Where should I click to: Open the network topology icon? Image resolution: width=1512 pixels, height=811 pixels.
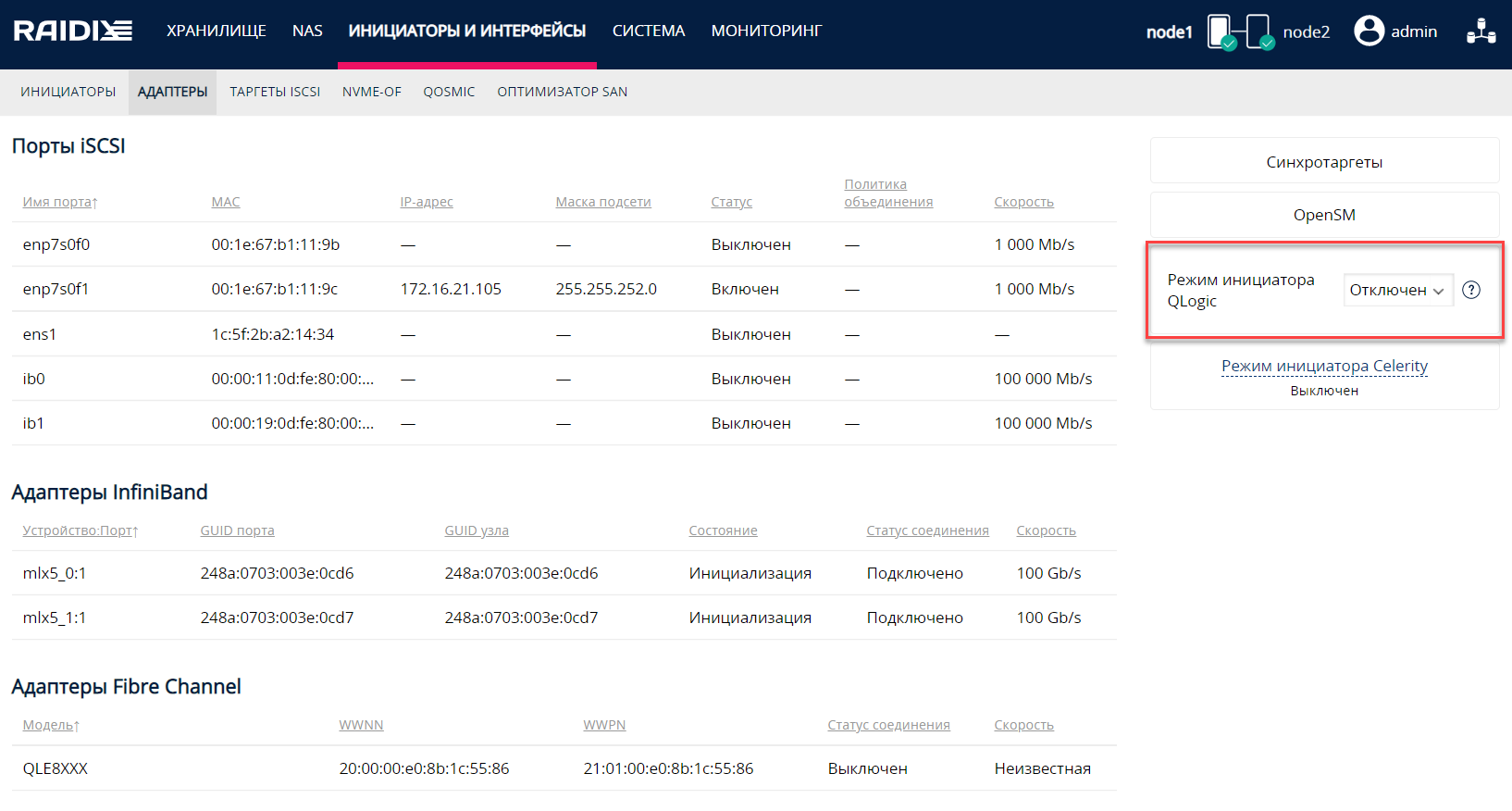[1481, 31]
